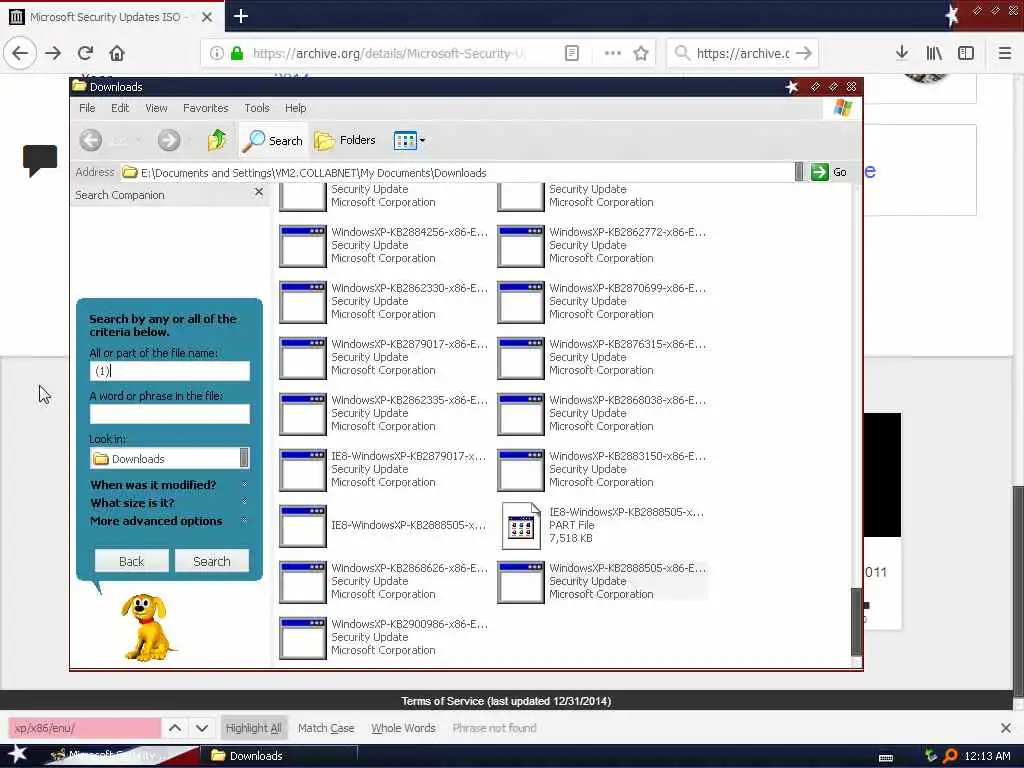Select WindowsXP-KB2868038 update file
1024x768 pixels.
click(x=601, y=413)
